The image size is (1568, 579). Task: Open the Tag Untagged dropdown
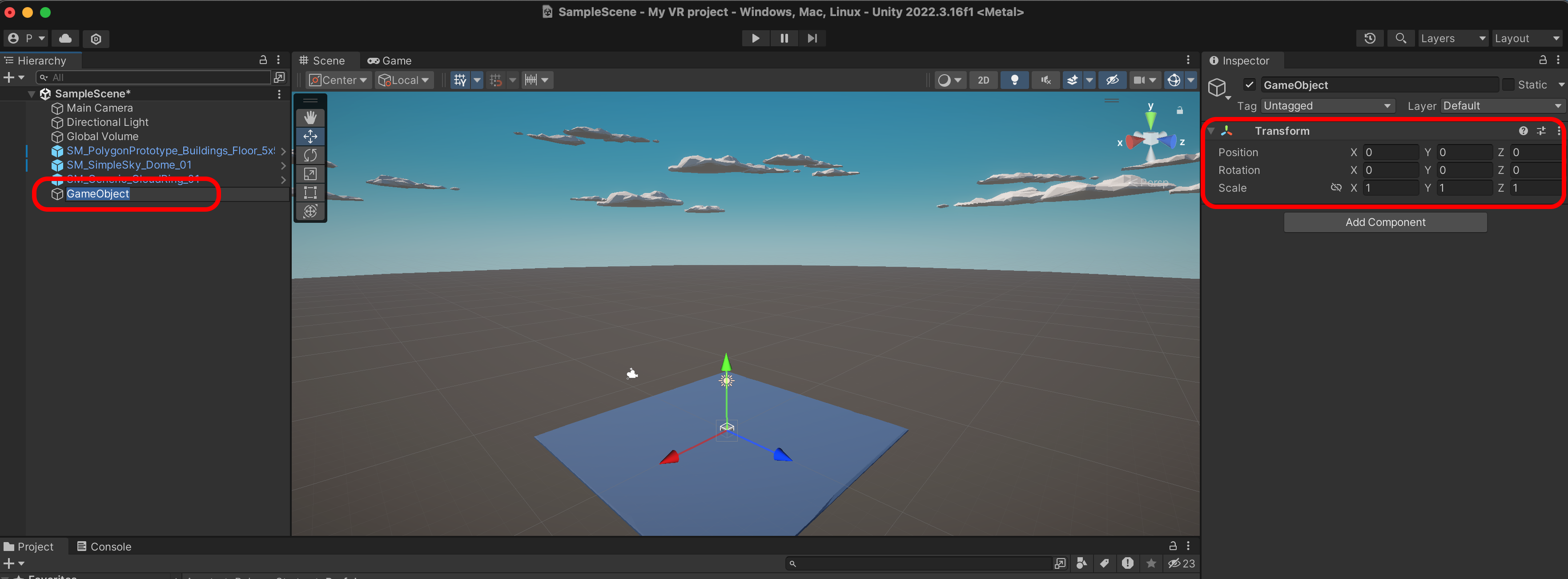coord(1327,106)
